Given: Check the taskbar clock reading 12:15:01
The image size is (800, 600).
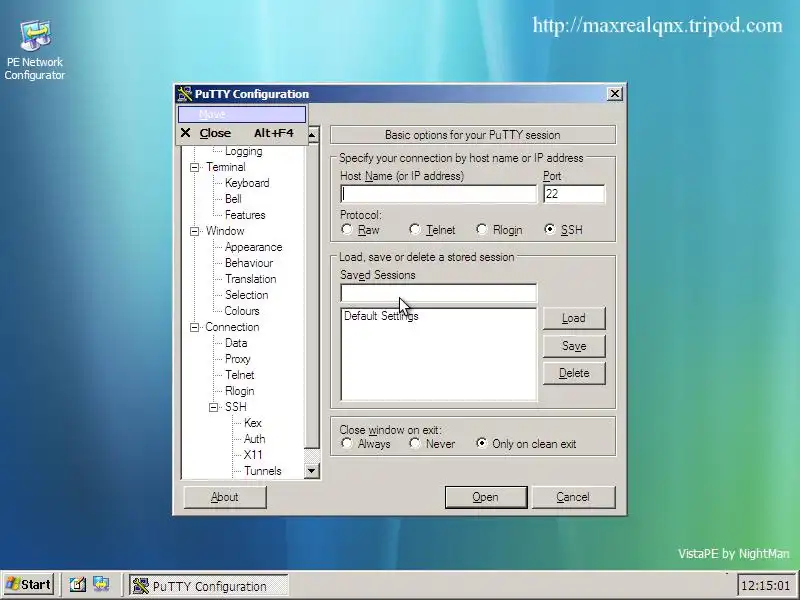Looking at the screenshot, I should (x=765, y=585).
